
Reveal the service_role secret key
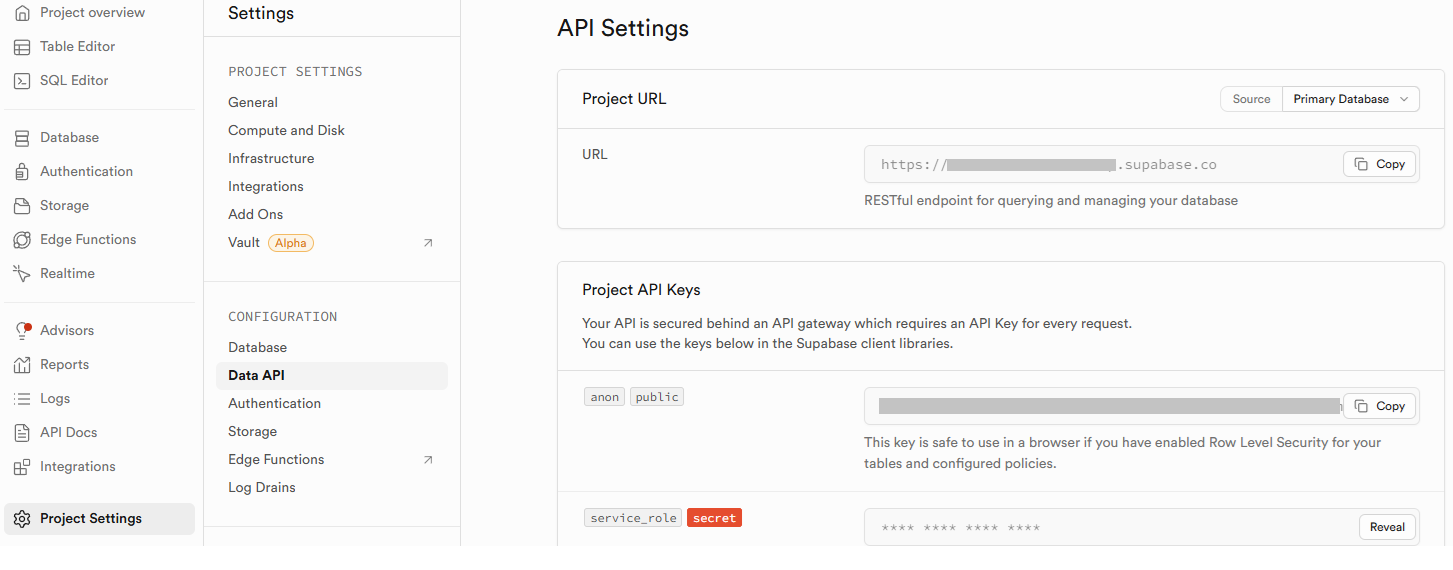pyautogui.click(x=1387, y=527)
